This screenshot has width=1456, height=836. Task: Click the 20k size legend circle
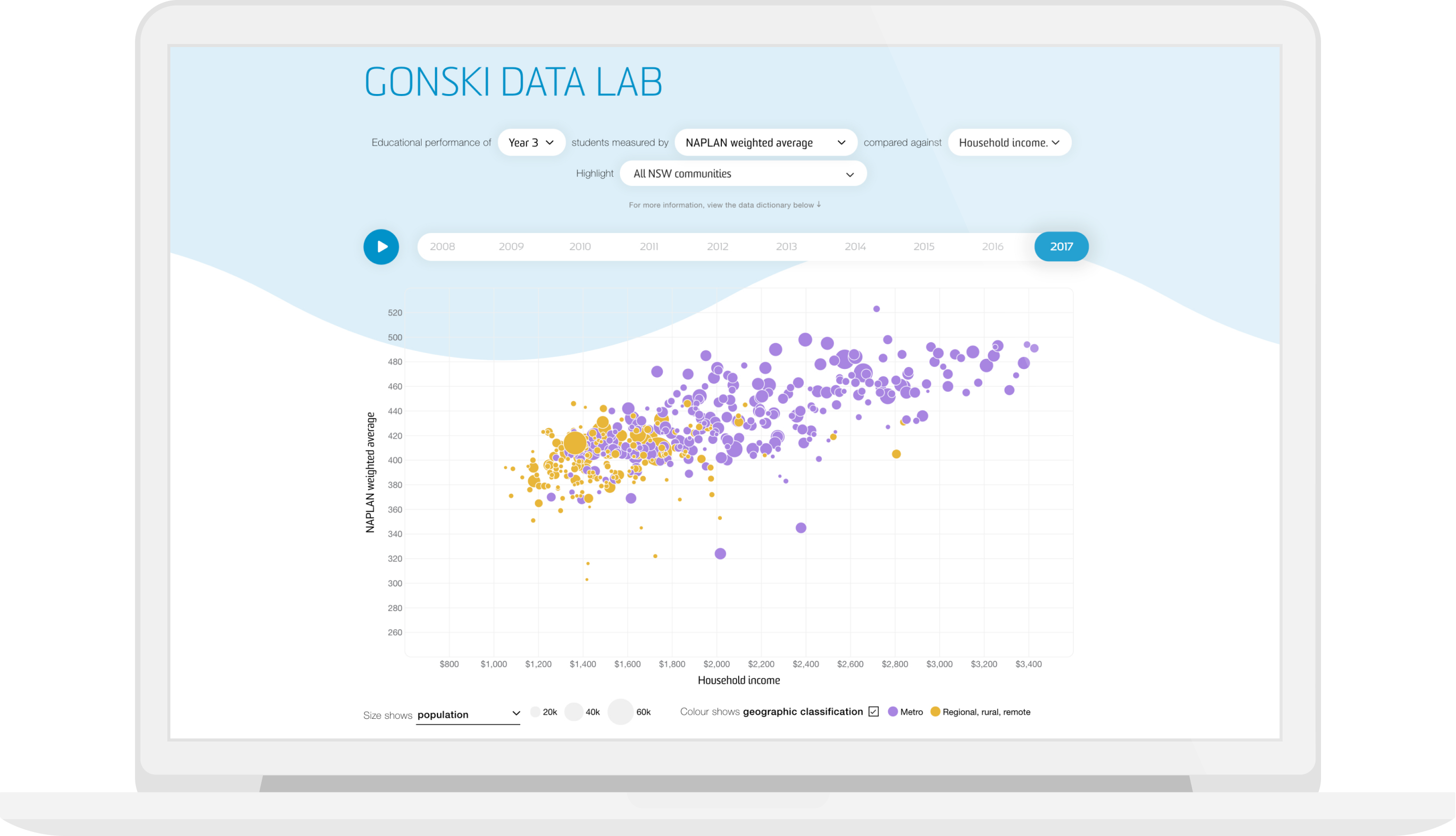(x=535, y=712)
